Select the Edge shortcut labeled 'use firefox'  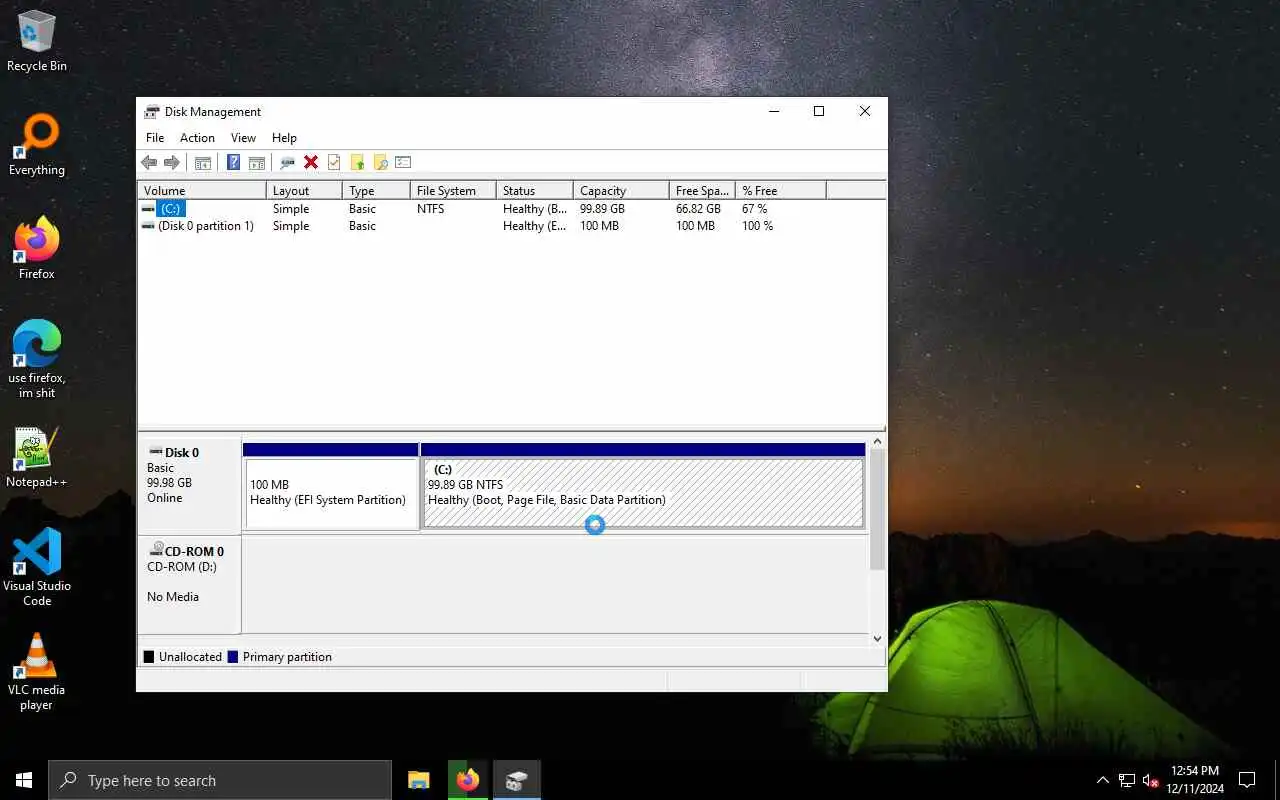coord(37,360)
